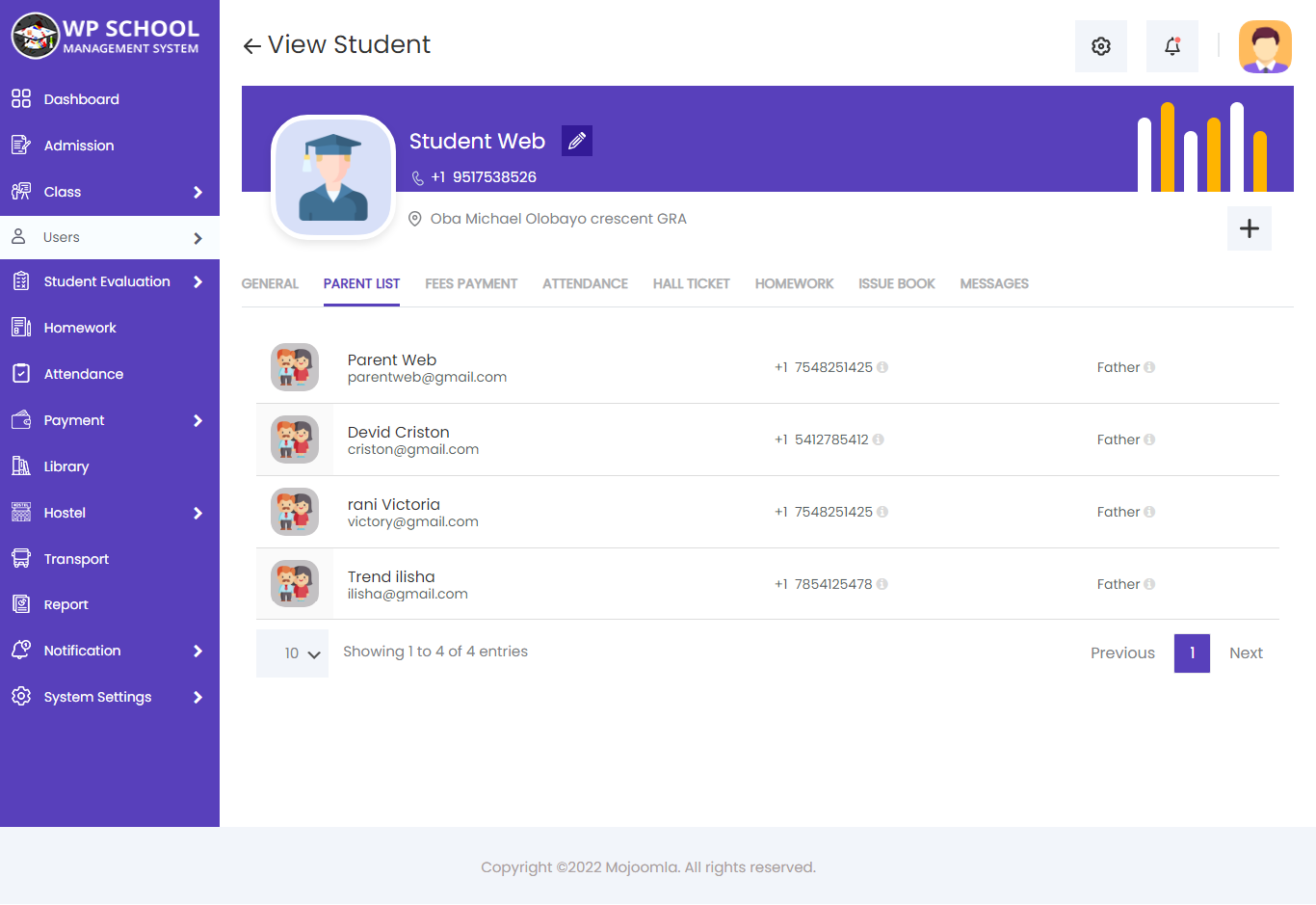The width and height of the screenshot is (1316, 905).
Task: Go to Next page of parent list
Action: (x=1245, y=652)
